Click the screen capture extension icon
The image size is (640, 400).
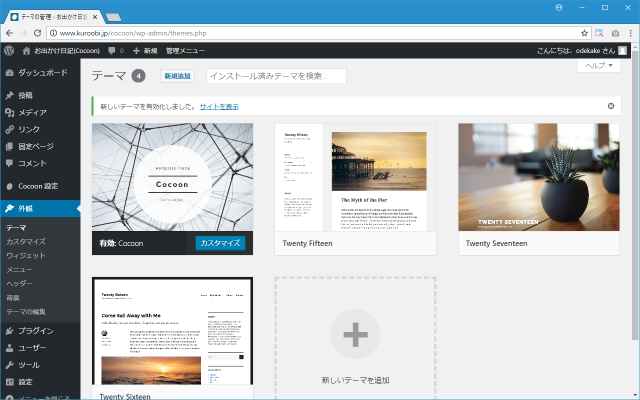(599, 33)
